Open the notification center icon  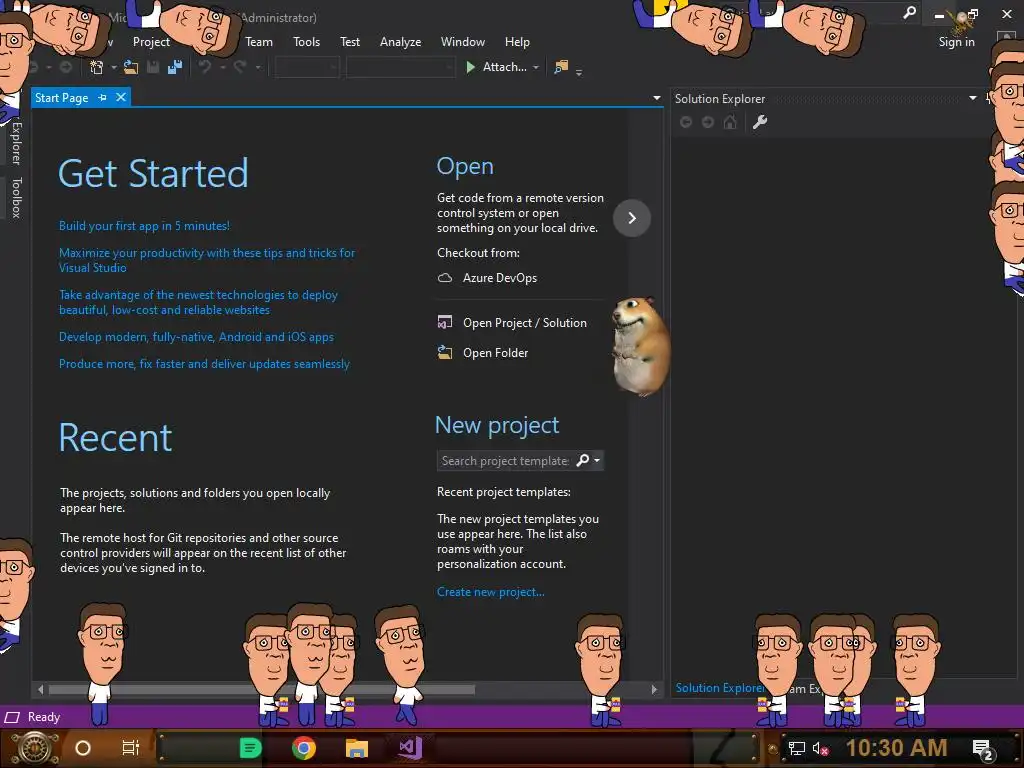983,749
